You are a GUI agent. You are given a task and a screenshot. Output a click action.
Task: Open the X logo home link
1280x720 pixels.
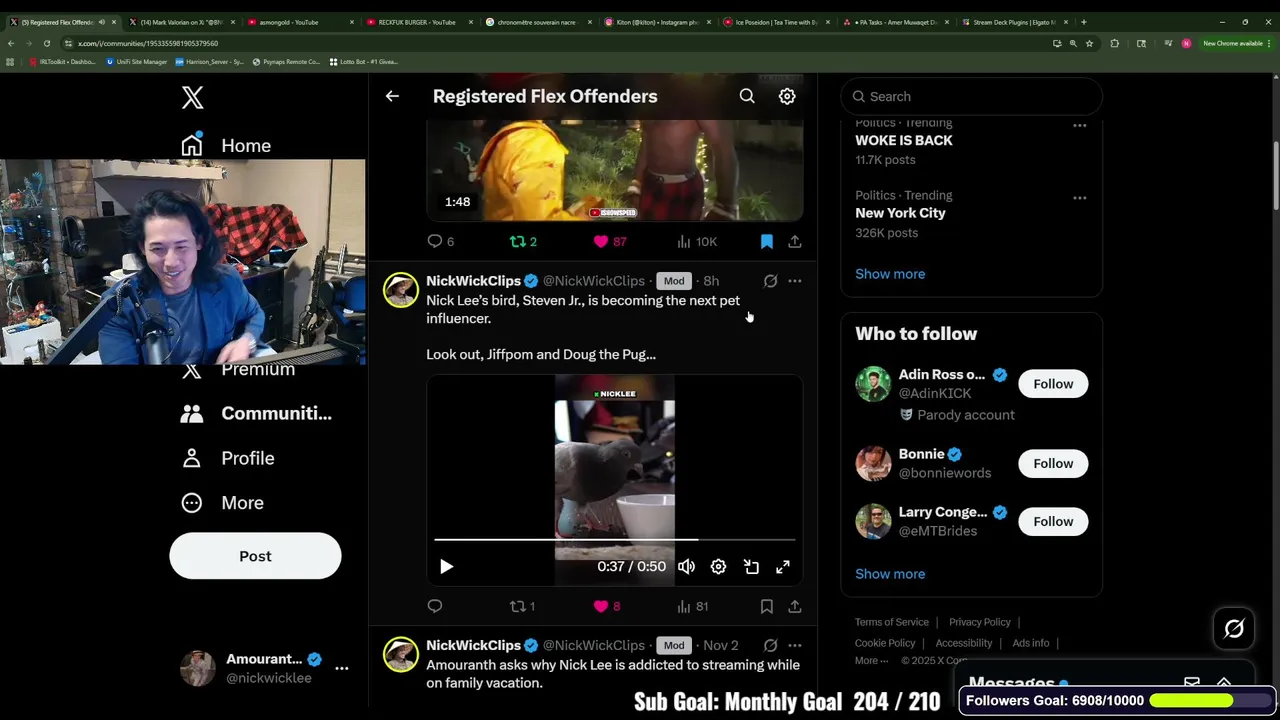[192, 97]
